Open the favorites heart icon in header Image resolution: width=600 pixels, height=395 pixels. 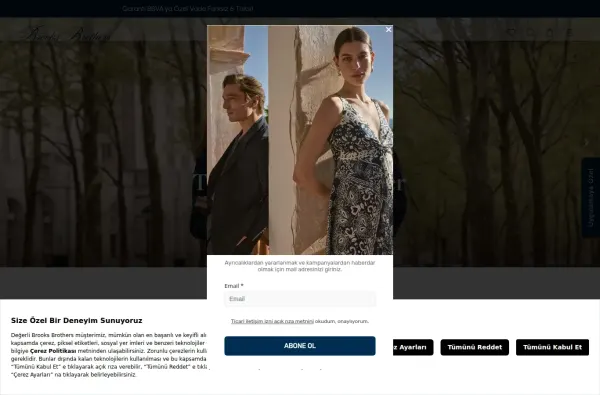tap(511, 33)
